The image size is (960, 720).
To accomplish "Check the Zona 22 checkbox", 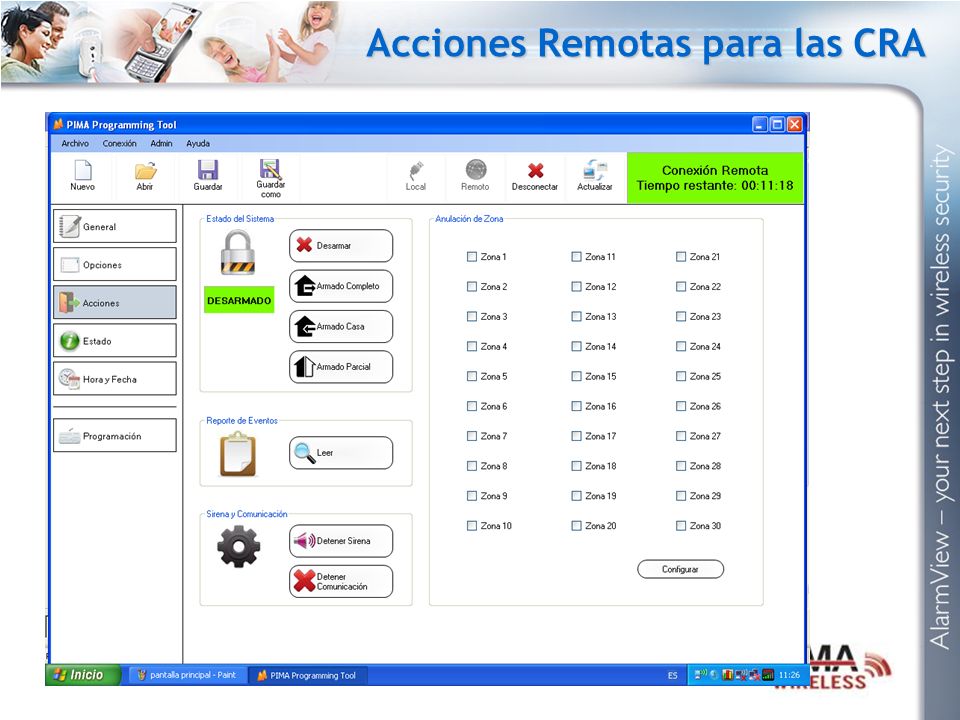I will 681,287.
